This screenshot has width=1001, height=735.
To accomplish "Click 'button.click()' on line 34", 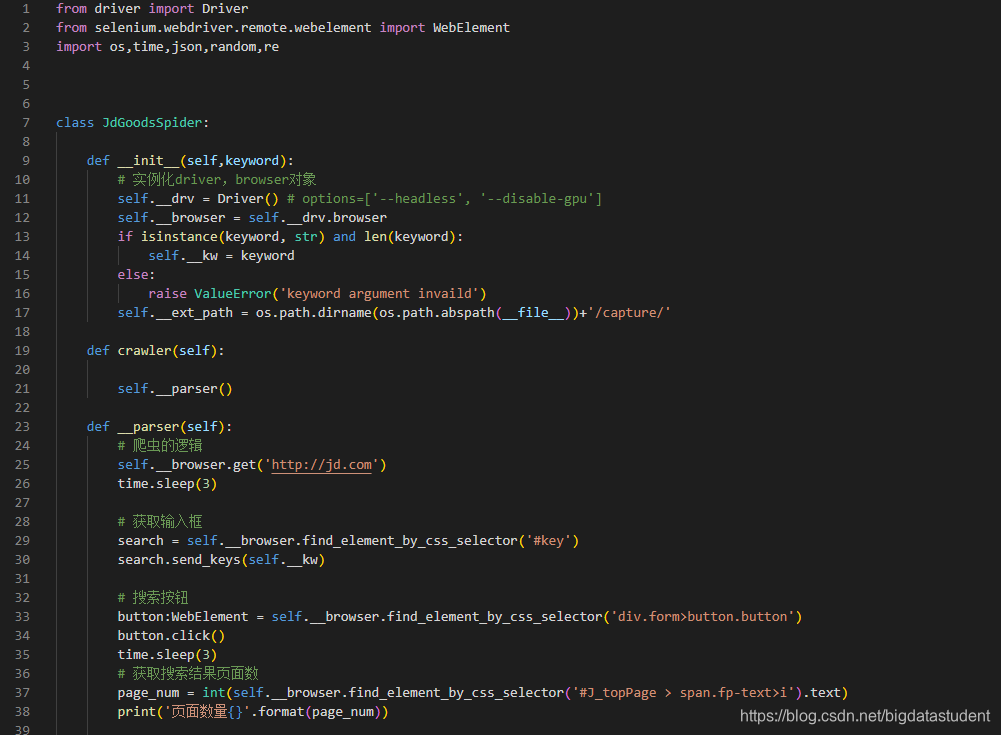I will point(171,636).
